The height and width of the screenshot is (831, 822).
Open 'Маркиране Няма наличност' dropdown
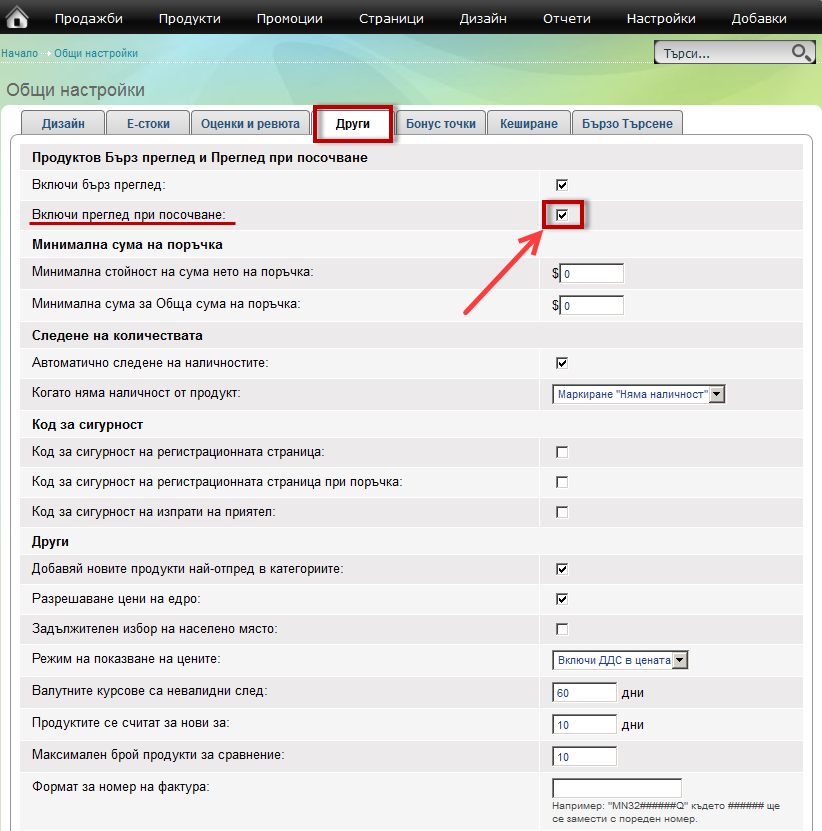[x=638, y=394]
